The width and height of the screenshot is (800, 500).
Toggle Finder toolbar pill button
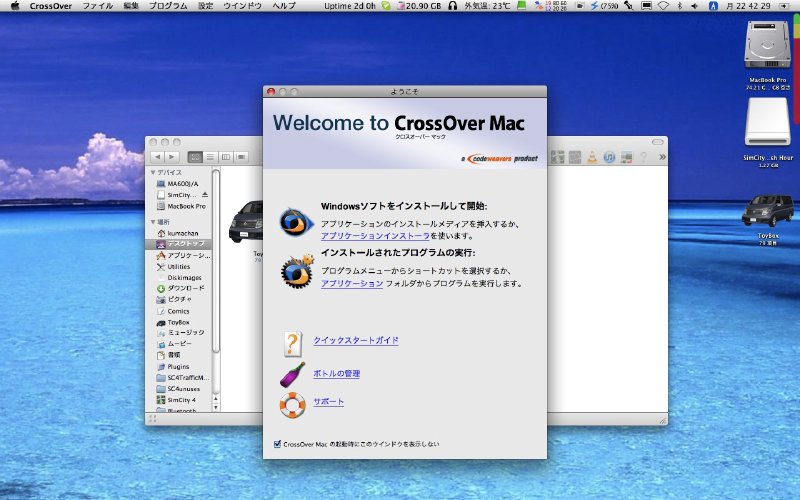(x=658, y=142)
